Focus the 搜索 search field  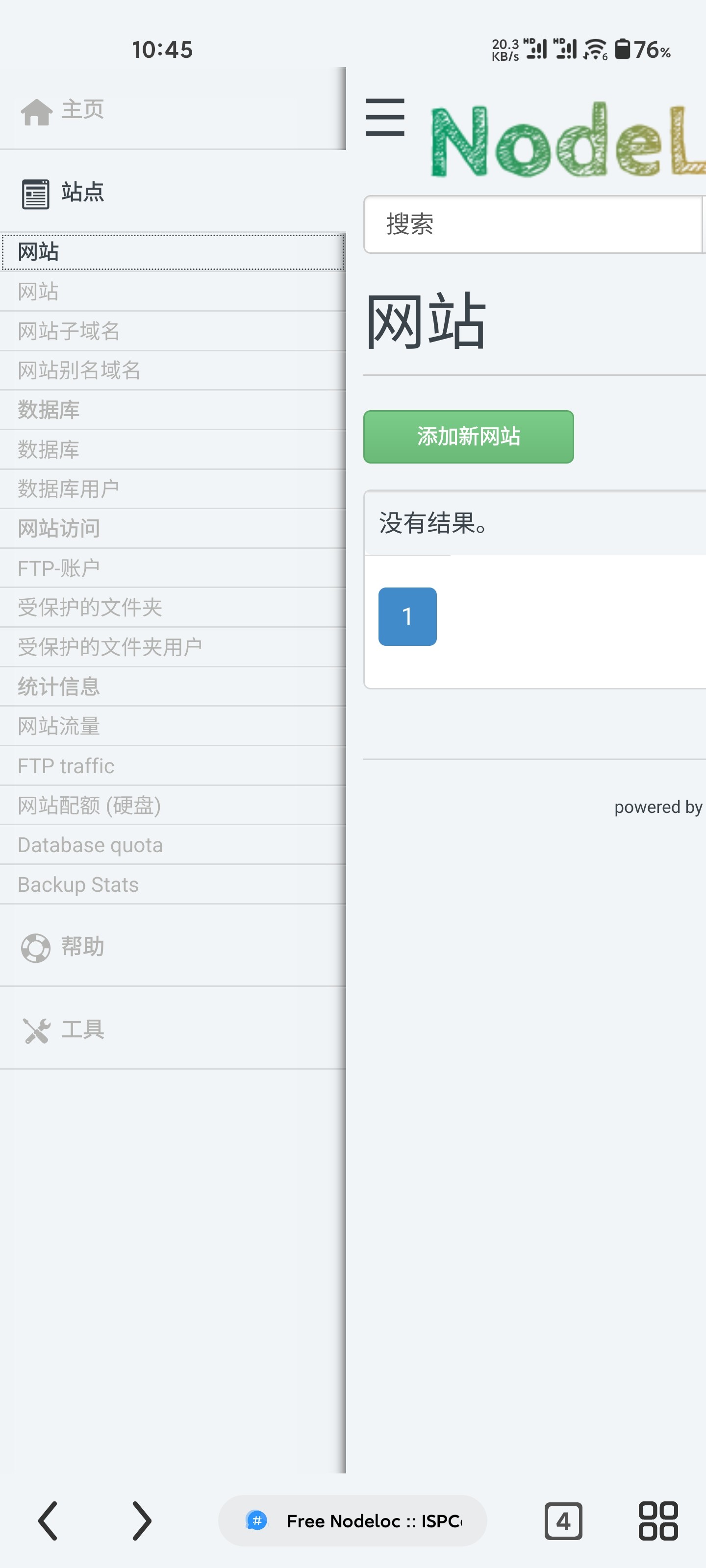(533, 224)
